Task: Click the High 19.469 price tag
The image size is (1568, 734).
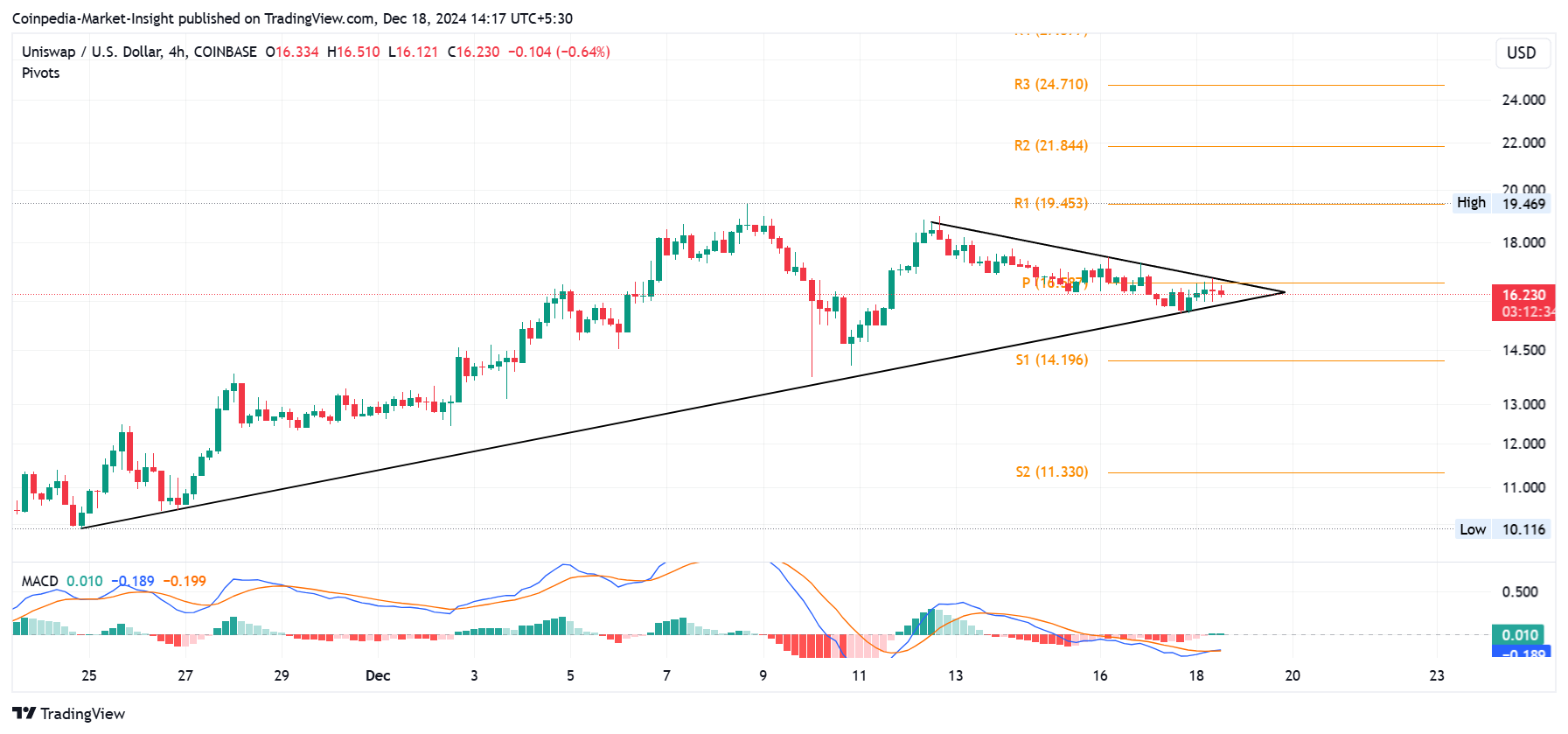Action: tap(1502, 203)
